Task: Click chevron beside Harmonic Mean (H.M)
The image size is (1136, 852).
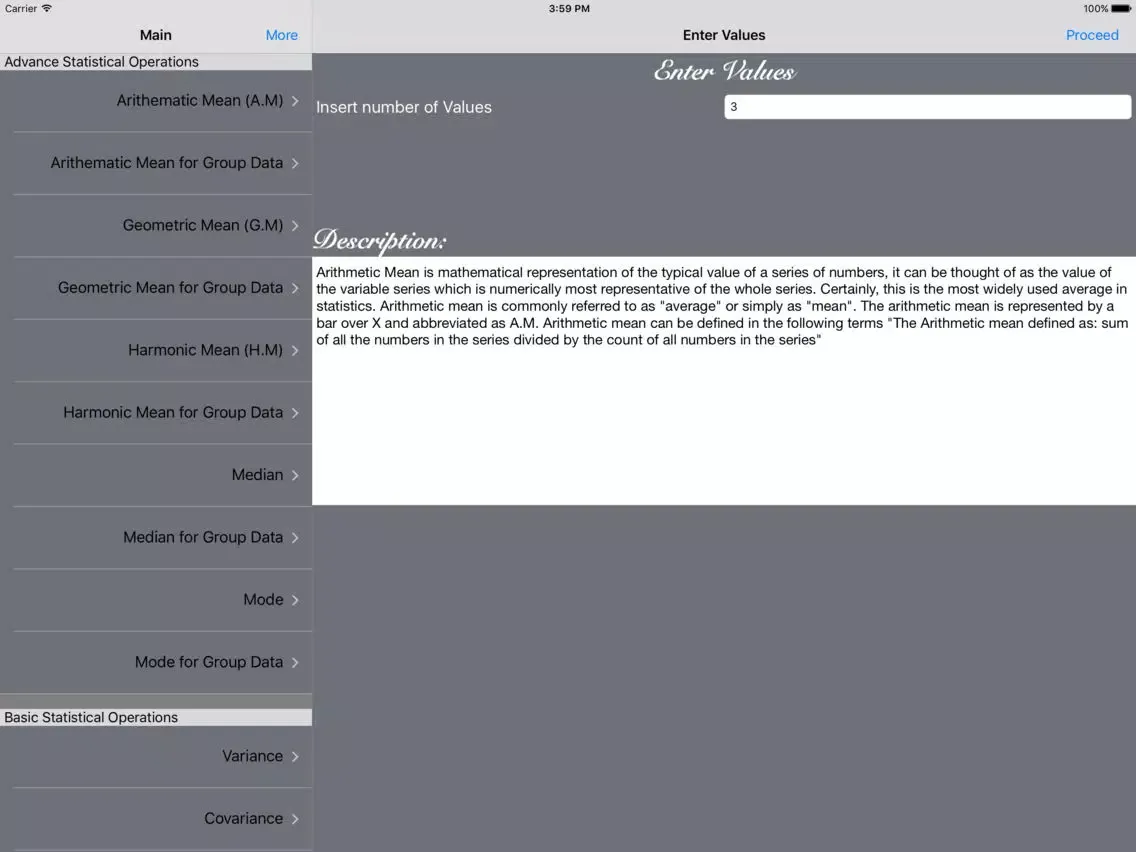Action: coord(295,350)
